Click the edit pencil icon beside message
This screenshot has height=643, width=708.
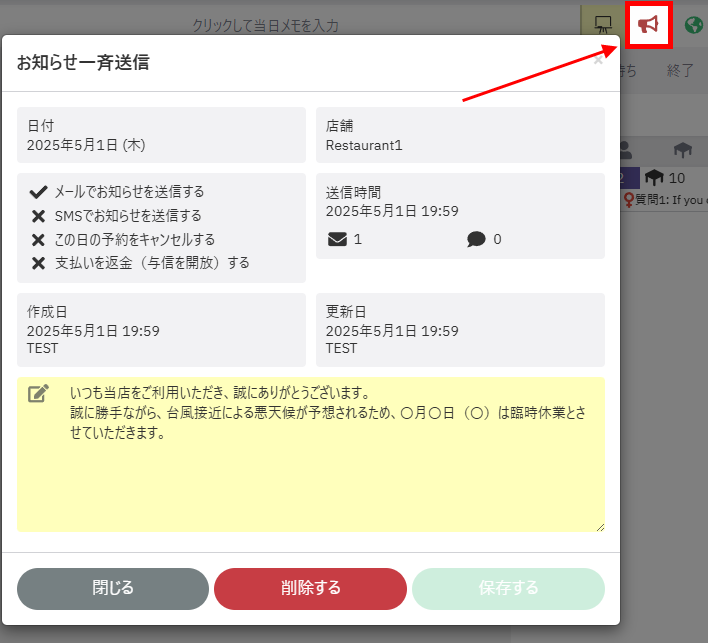tap(38, 393)
